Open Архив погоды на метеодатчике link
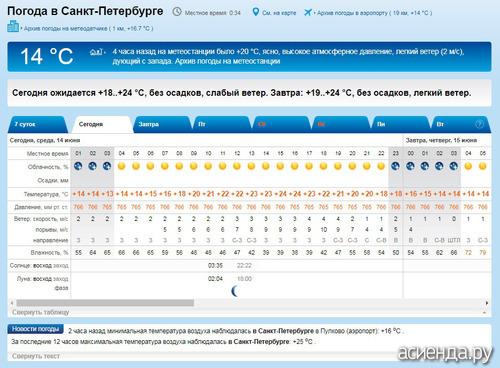Image resolution: width=500 pixels, height=368 pixels. pyautogui.click(x=88, y=29)
